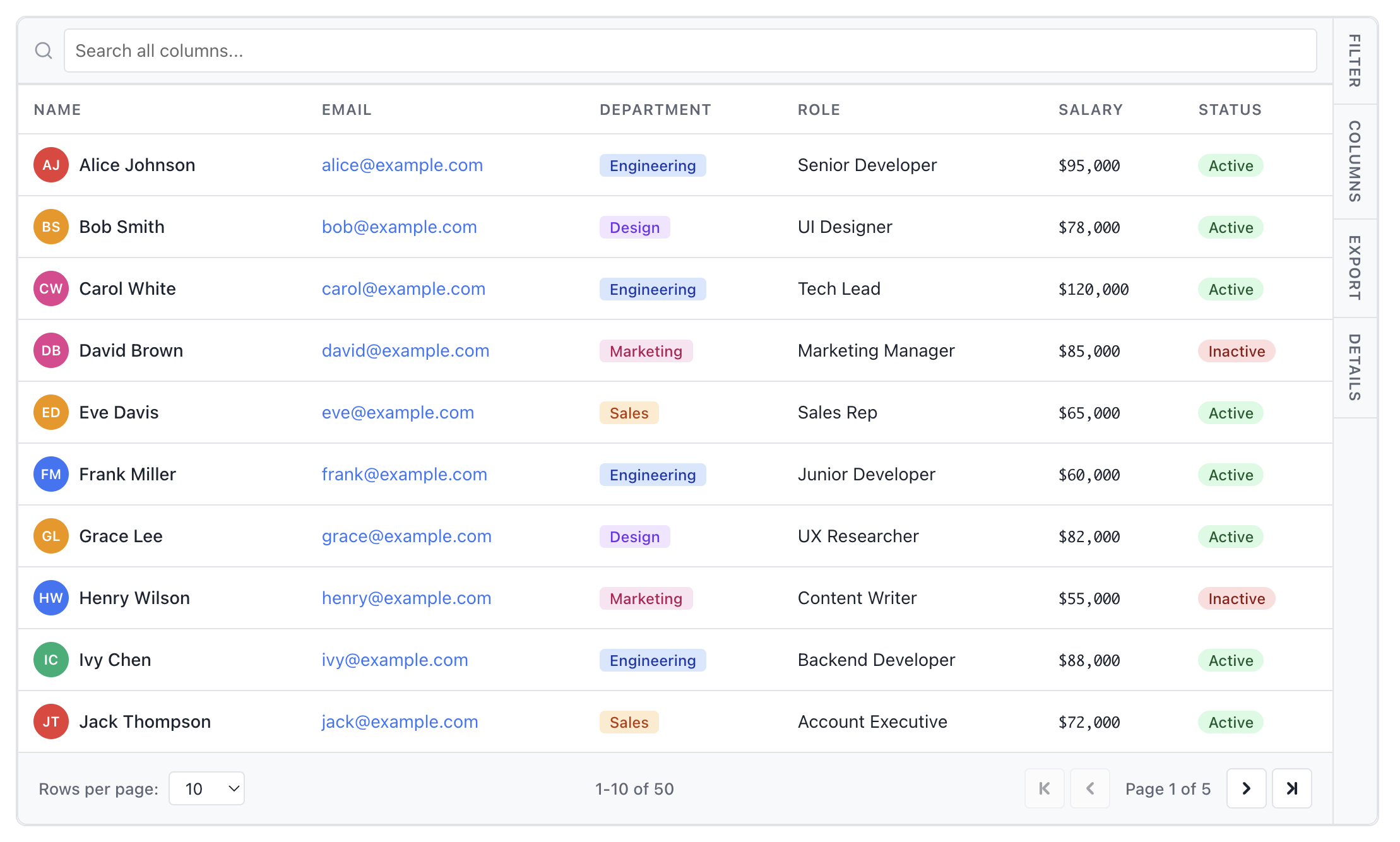Click the carol@example.com email link
This screenshot has width=1400, height=842.
pos(403,288)
